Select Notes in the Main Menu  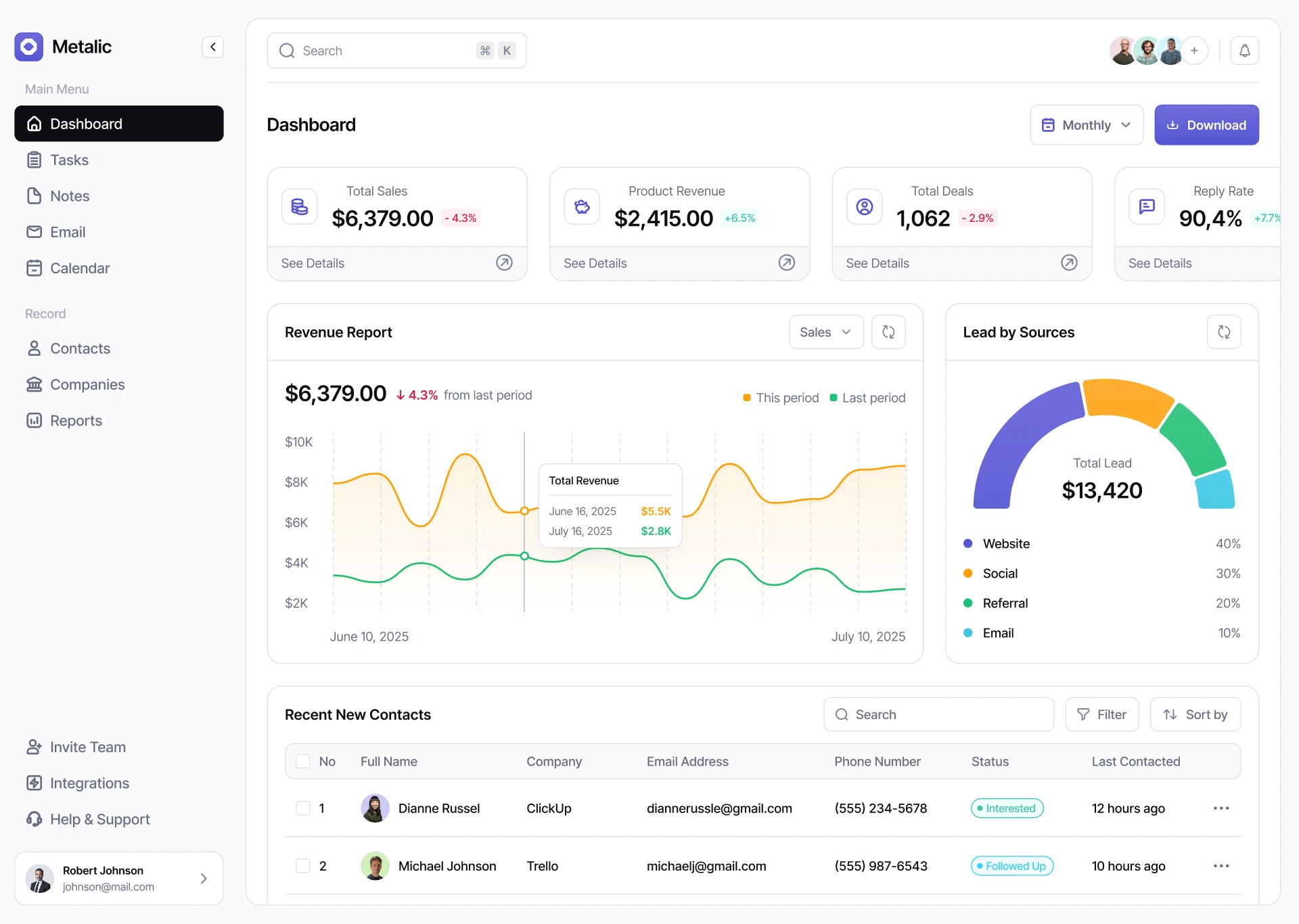coord(70,195)
